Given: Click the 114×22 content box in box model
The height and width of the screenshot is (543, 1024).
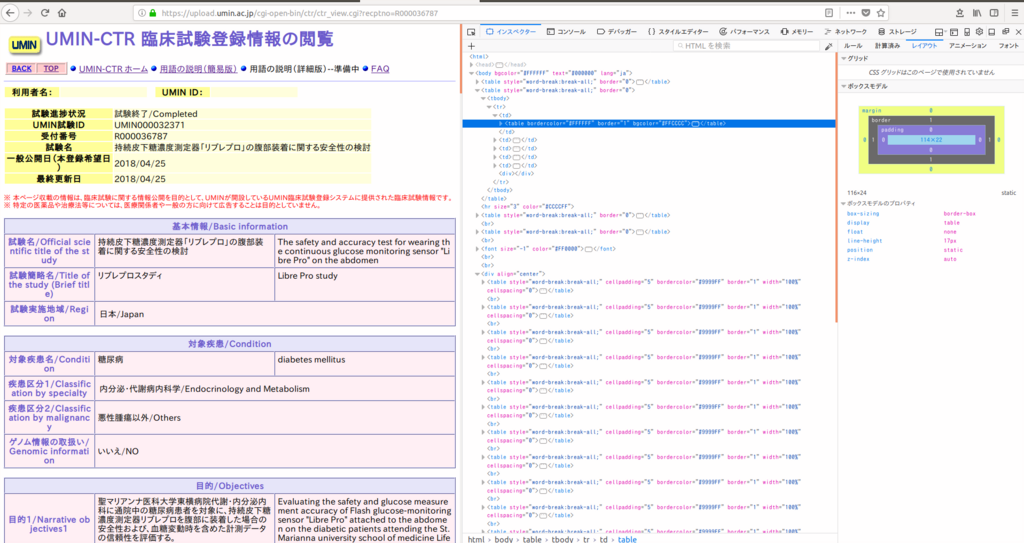Looking at the screenshot, I should tap(931, 140).
